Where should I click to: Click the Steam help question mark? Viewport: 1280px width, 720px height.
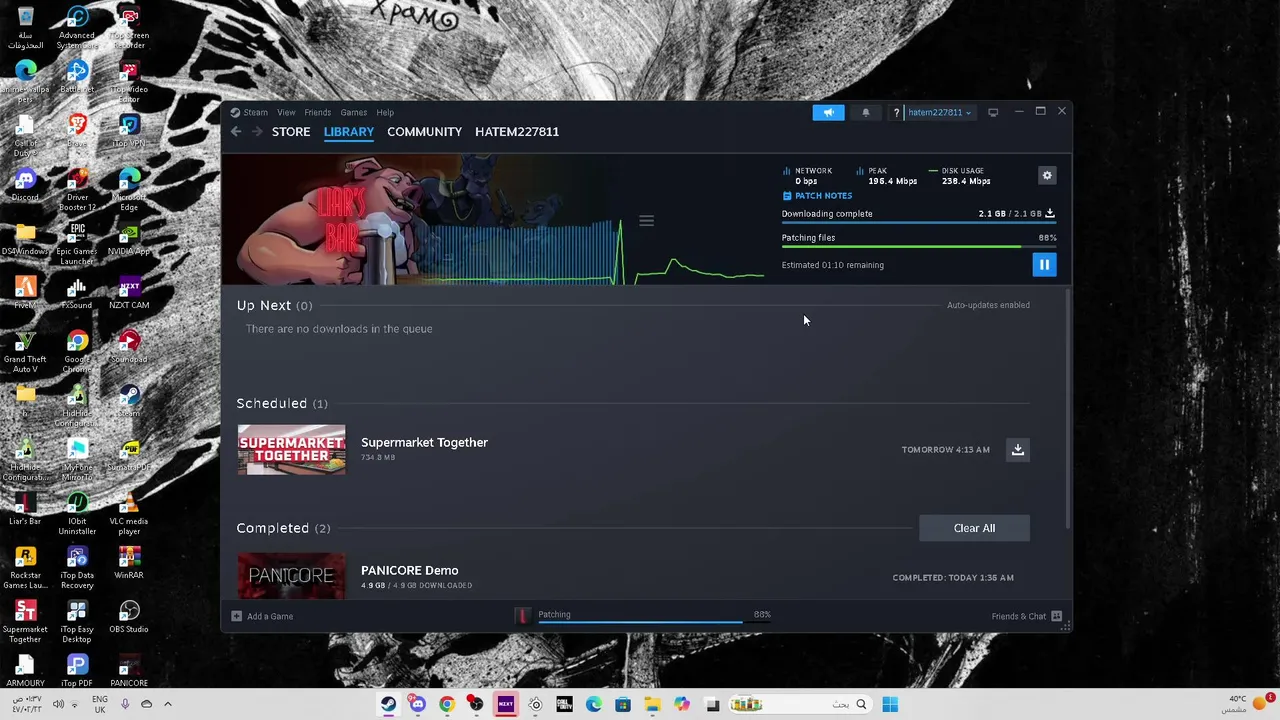tap(896, 112)
